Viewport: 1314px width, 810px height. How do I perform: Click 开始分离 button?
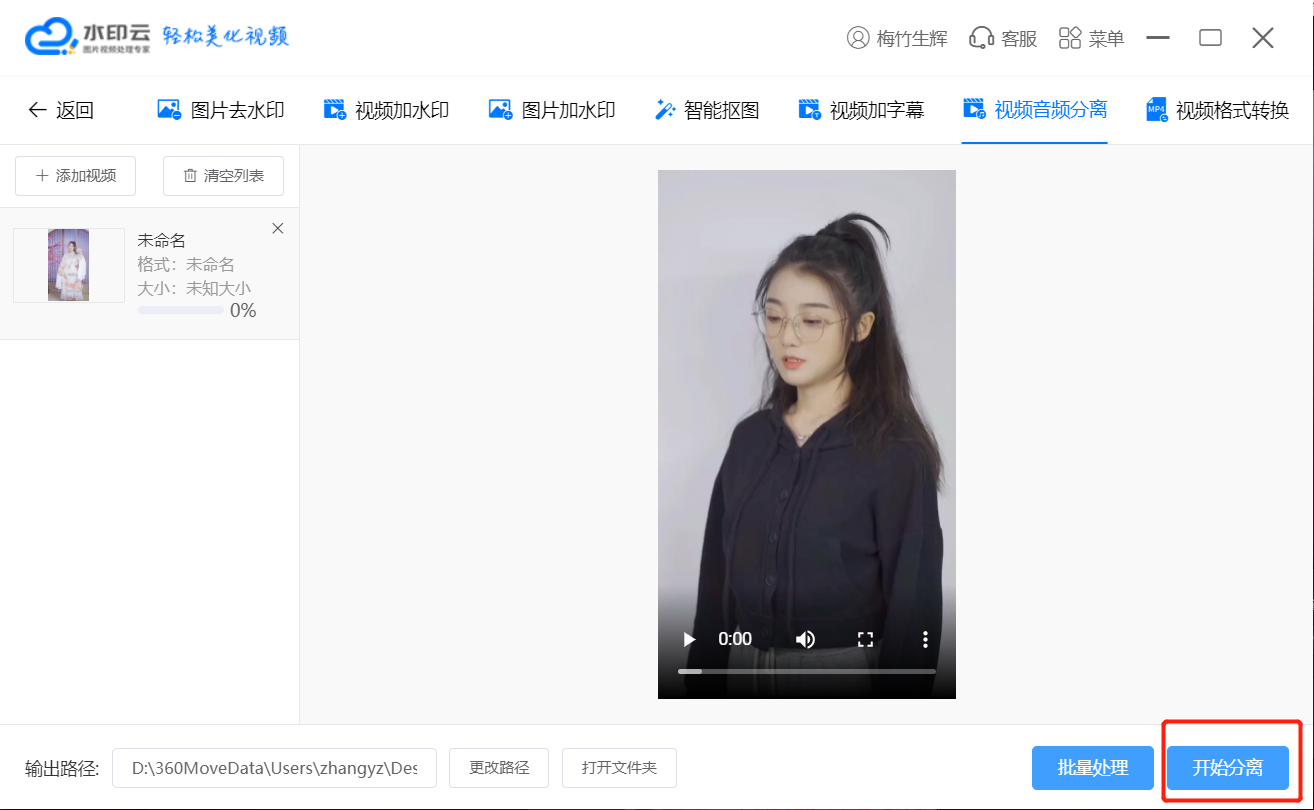point(1227,768)
